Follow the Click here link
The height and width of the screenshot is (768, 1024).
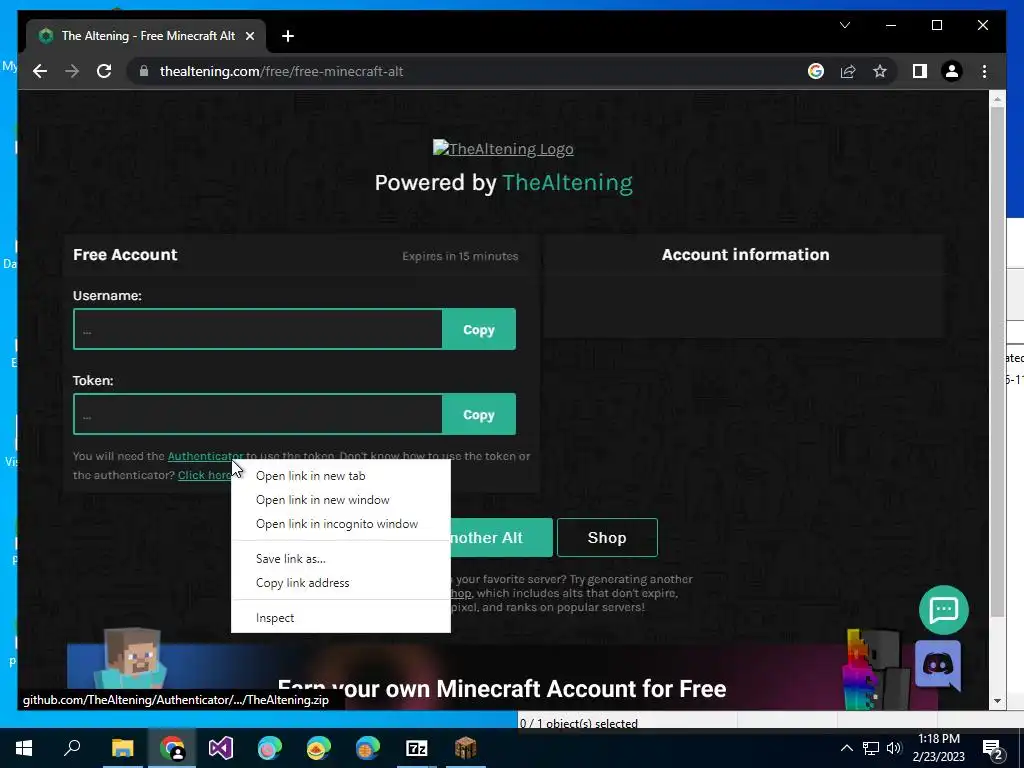pos(204,475)
